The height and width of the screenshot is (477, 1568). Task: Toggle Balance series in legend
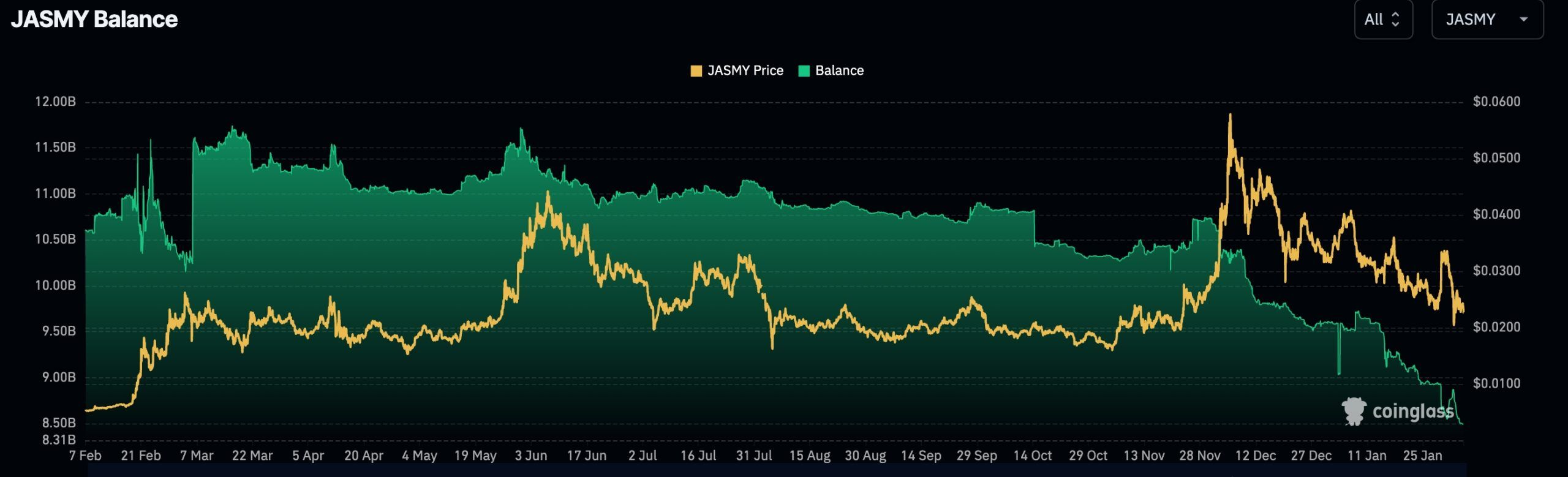(x=831, y=70)
